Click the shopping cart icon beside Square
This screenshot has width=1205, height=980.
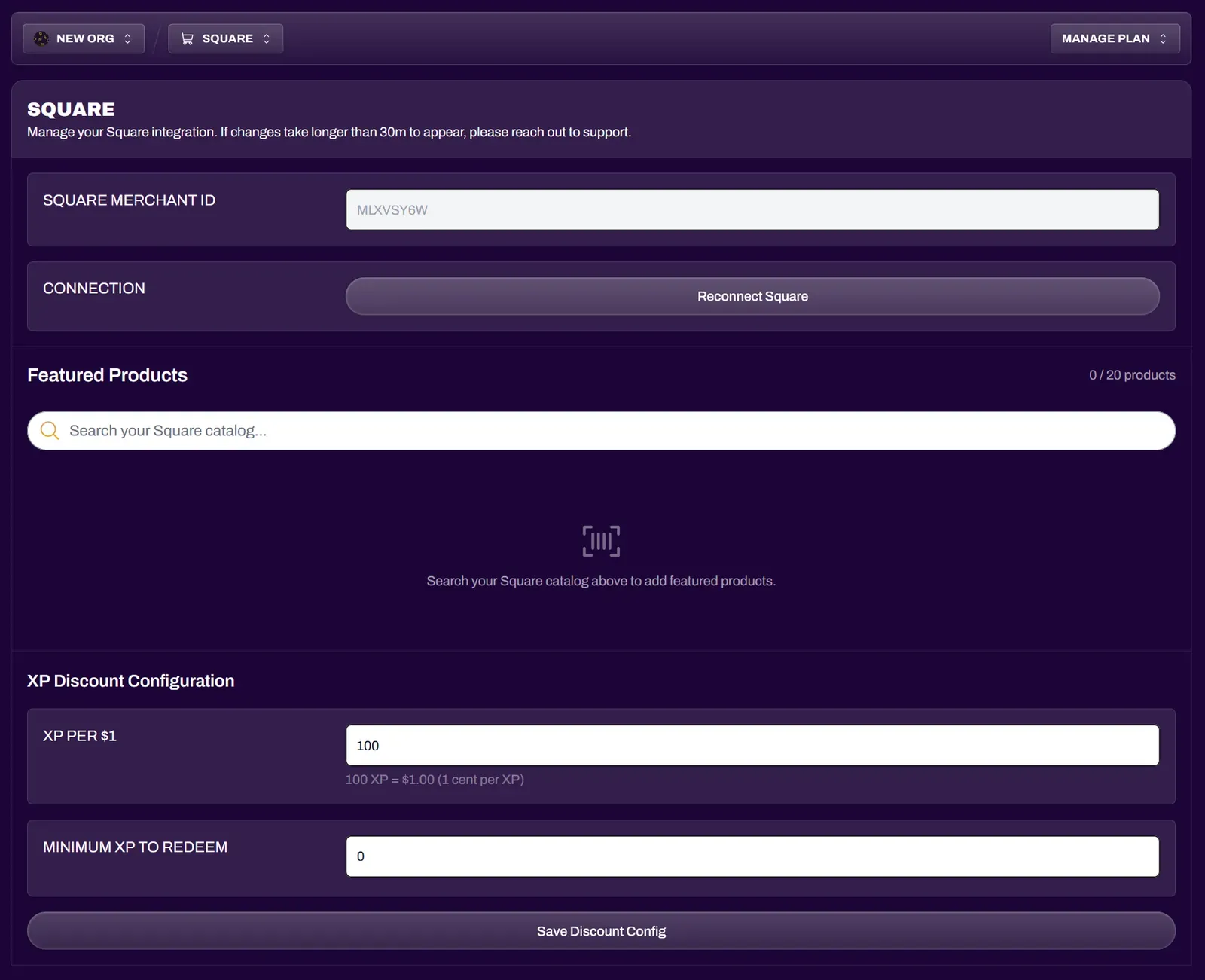click(188, 38)
